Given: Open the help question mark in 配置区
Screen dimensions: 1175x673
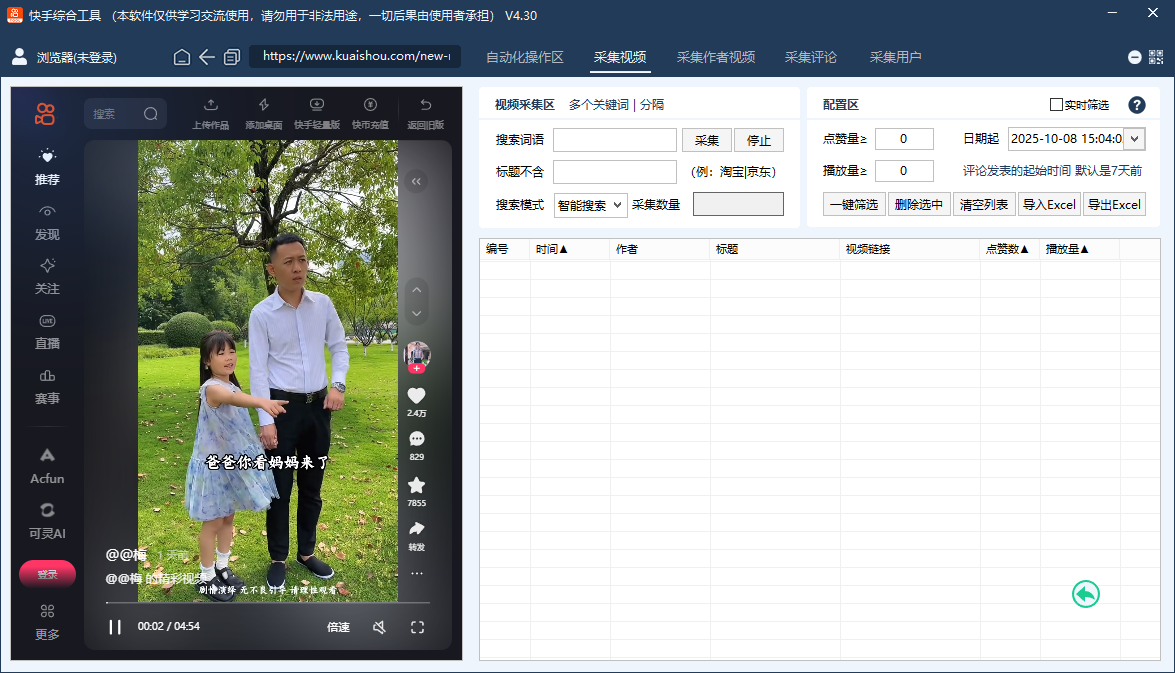Looking at the screenshot, I should tap(1137, 104).
